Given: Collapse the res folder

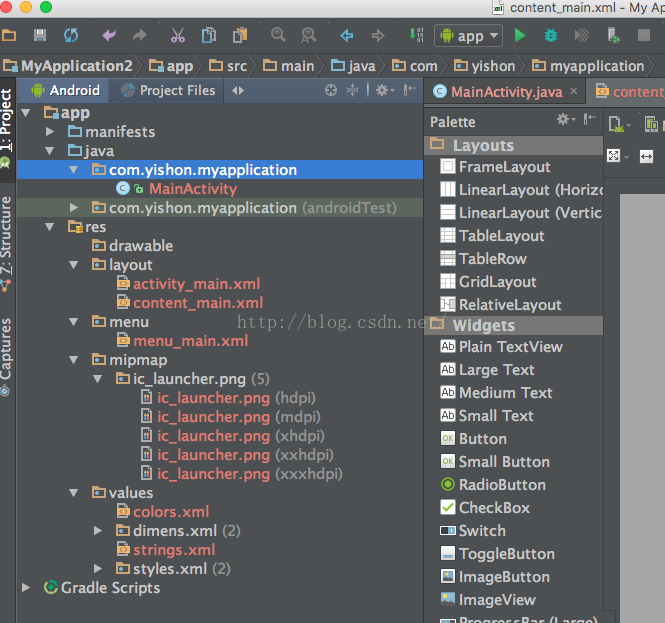Looking at the screenshot, I should [x=50, y=227].
